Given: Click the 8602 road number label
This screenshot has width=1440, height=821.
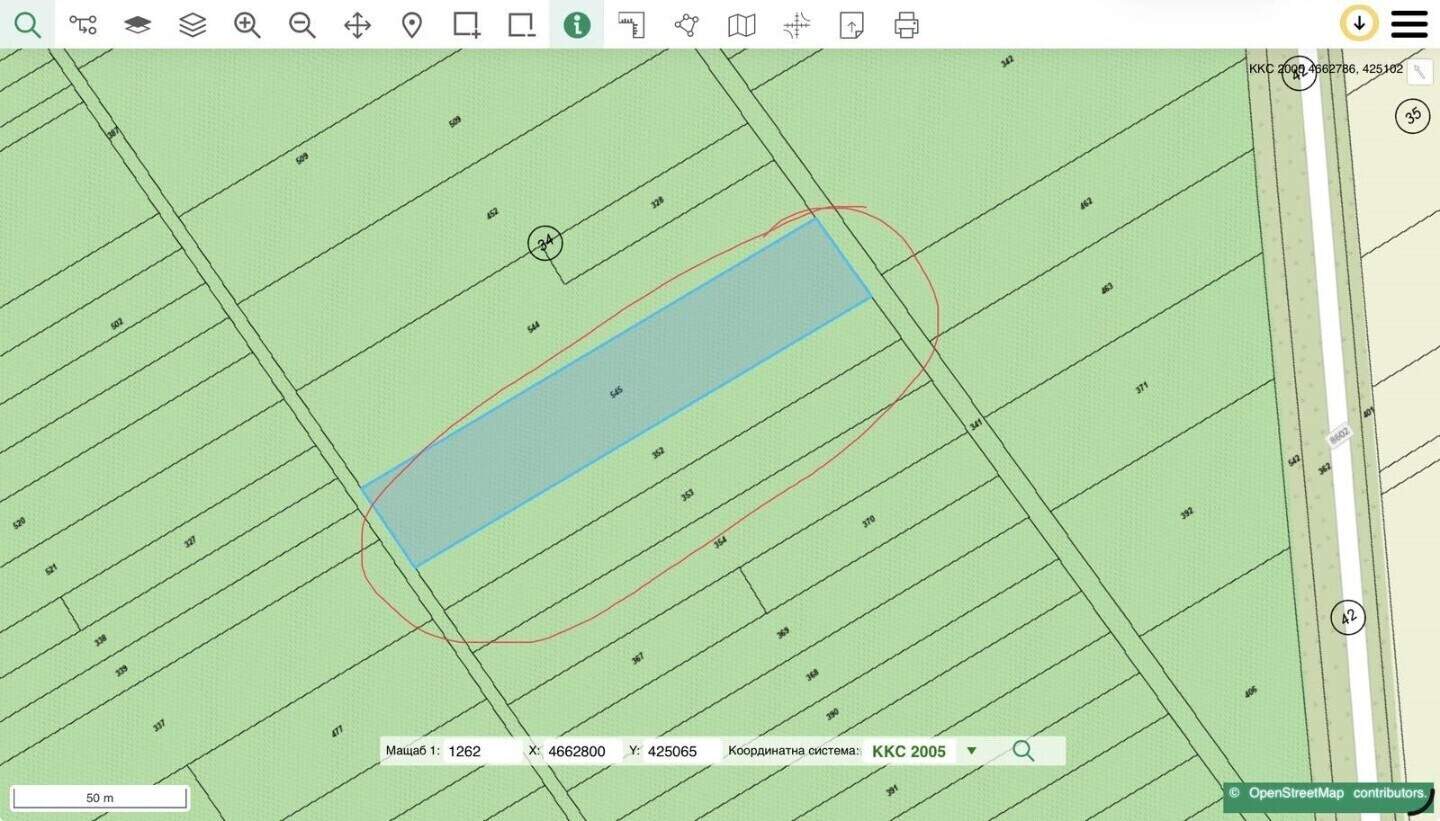Looking at the screenshot, I should [x=1340, y=436].
